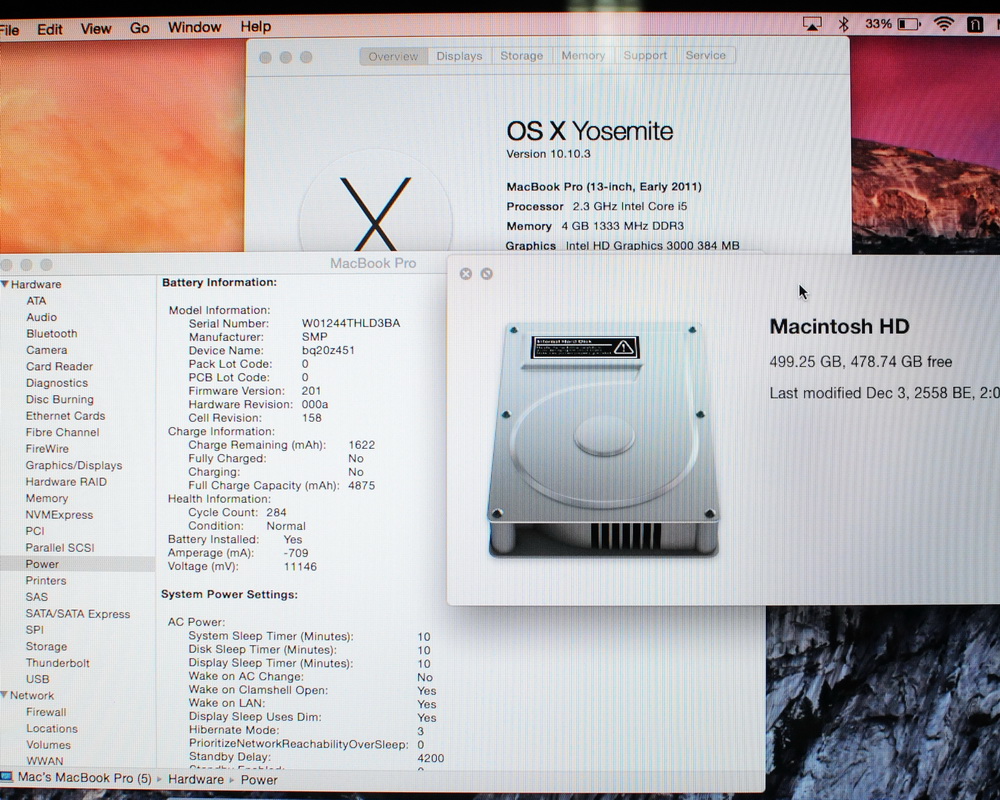Select Hardware RAID in the sidebar
This screenshot has height=800, width=1000.
[66, 482]
